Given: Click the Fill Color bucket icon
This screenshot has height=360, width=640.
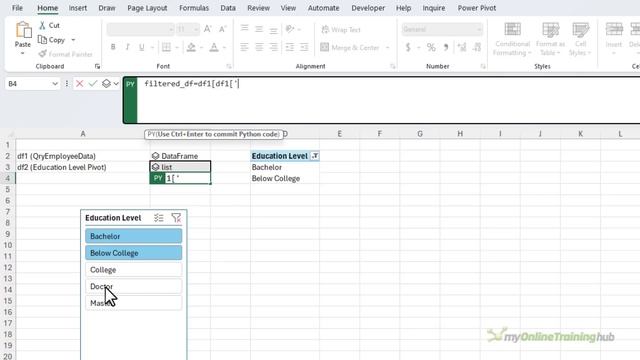Looking at the screenshot, I should [x=191, y=47].
